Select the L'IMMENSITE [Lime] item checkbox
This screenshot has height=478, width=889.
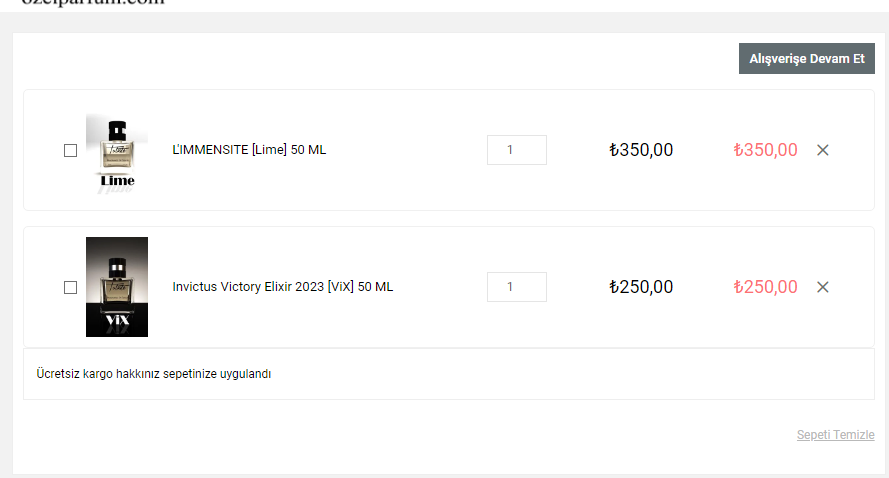(x=70, y=151)
